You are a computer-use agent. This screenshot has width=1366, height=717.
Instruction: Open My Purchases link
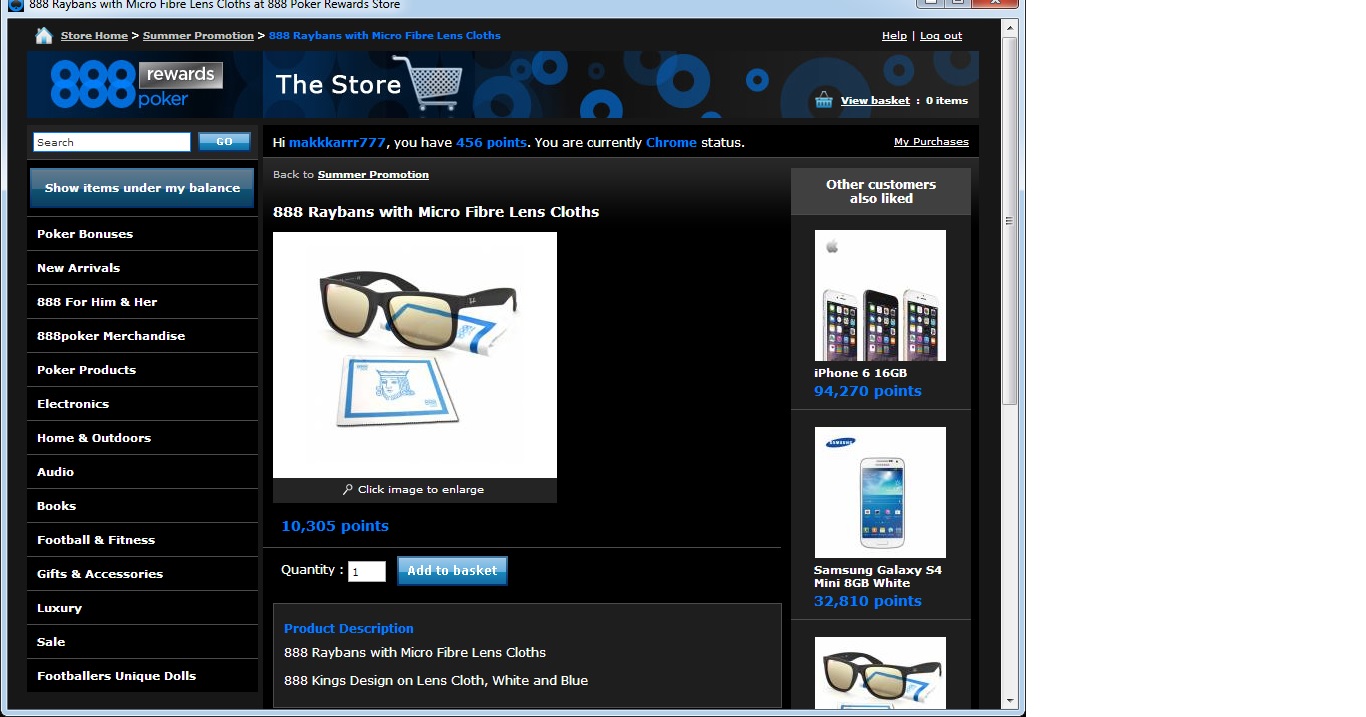pyautogui.click(x=931, y=142)
